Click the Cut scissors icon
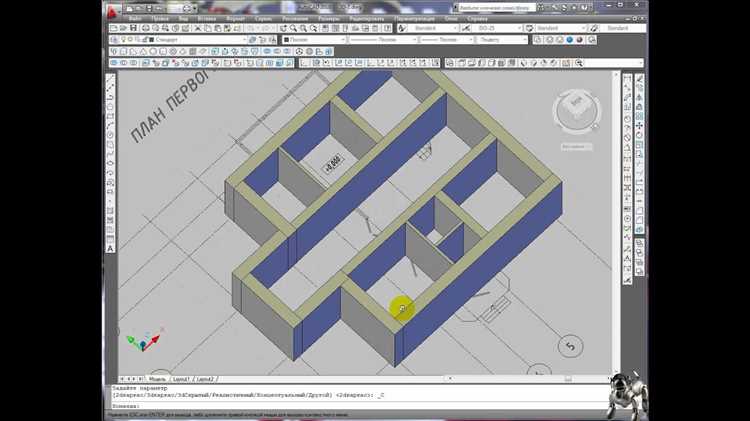750x421 pixels. pyautogui.click(x=198, y=28)
